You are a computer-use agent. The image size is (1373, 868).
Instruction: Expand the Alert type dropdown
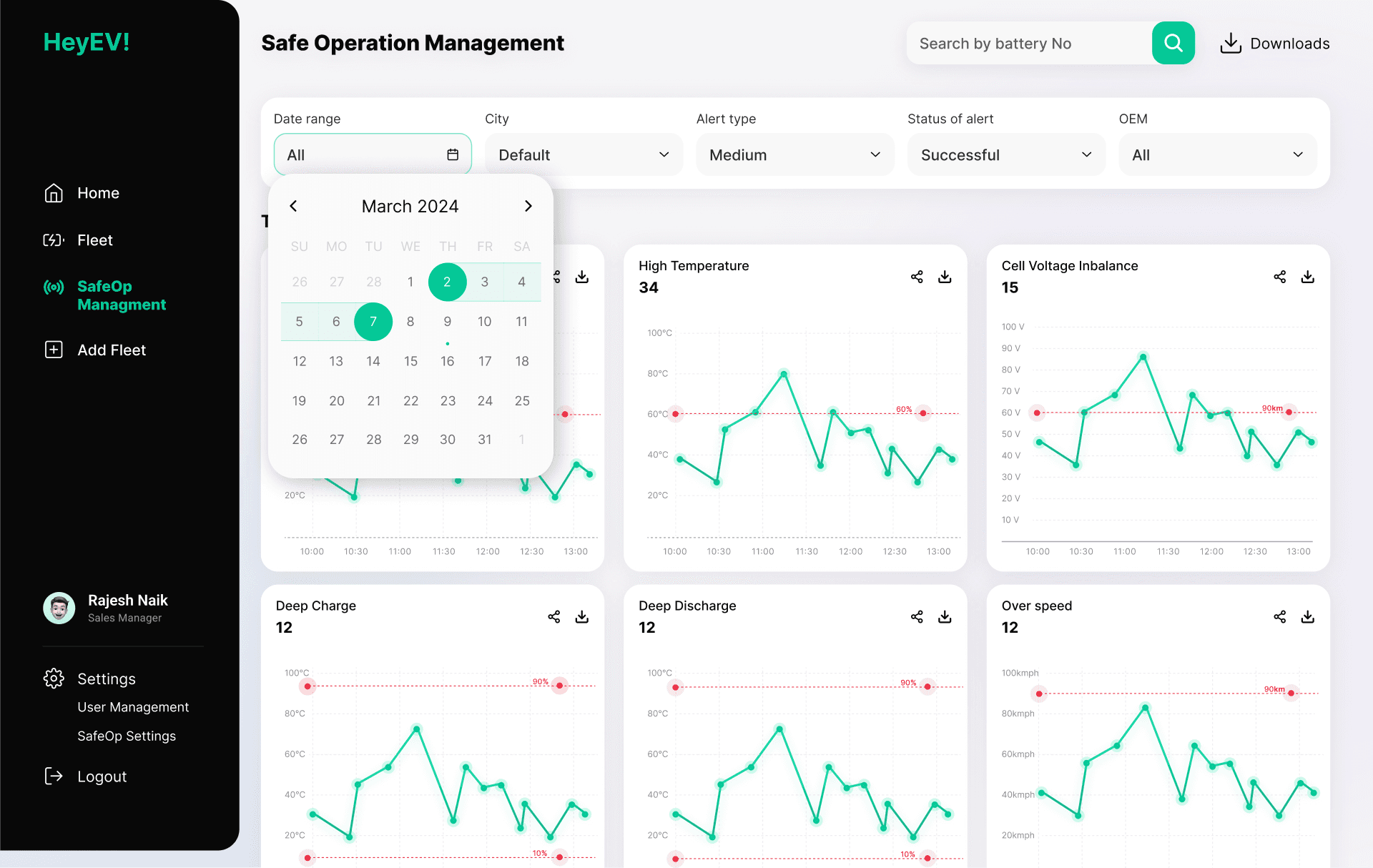click(794, 154)
